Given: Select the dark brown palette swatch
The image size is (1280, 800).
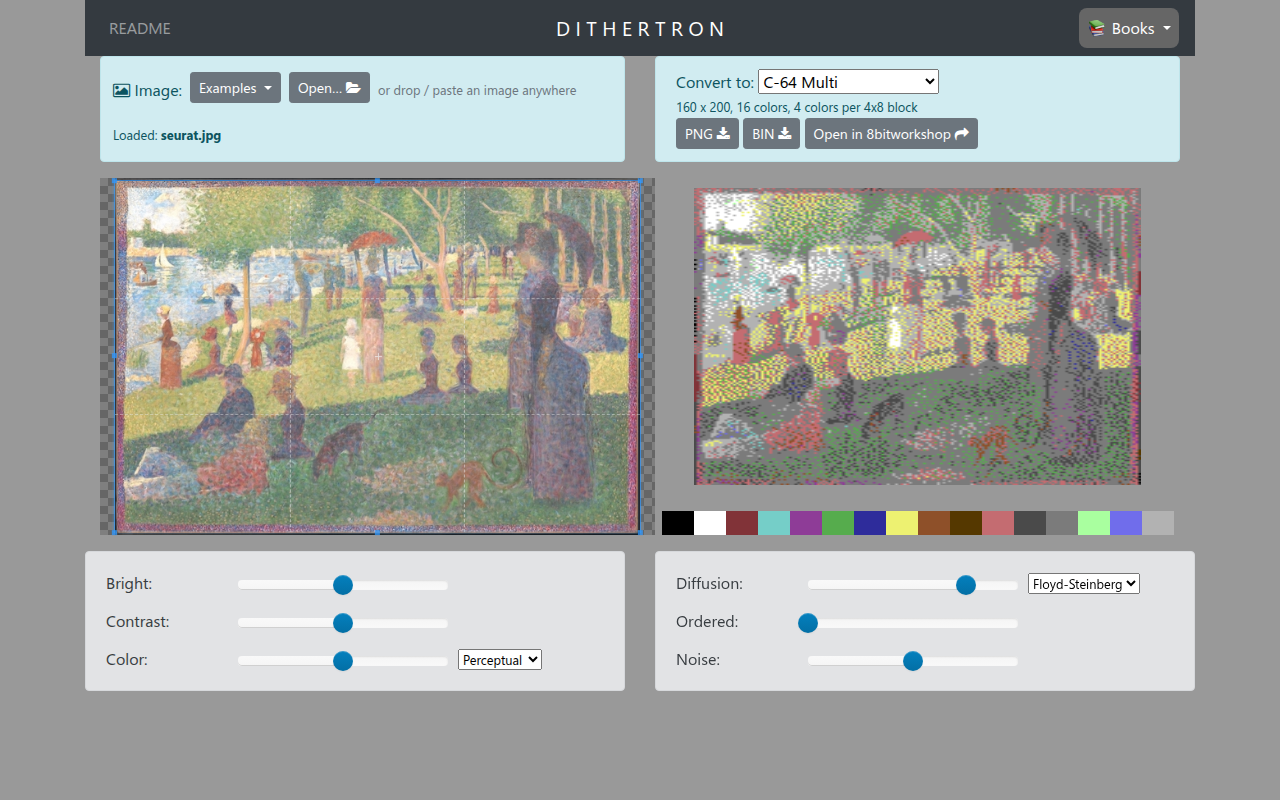Looking at the screenshot, I should coord(966,523).
